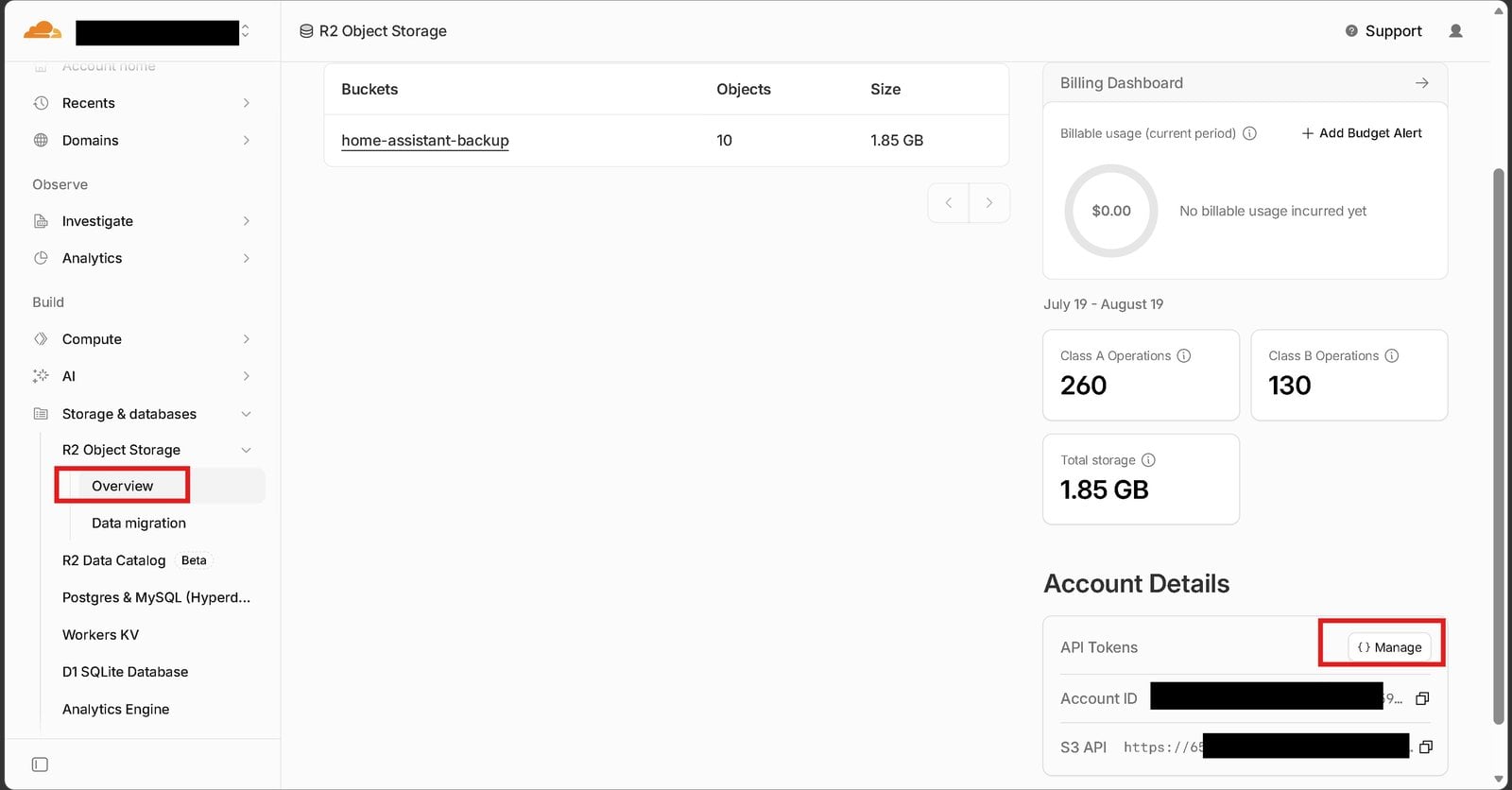This screenshot has width=1512, height=790.
Task: Toggle the sidebar collapse icon
Action: (40, 764)
